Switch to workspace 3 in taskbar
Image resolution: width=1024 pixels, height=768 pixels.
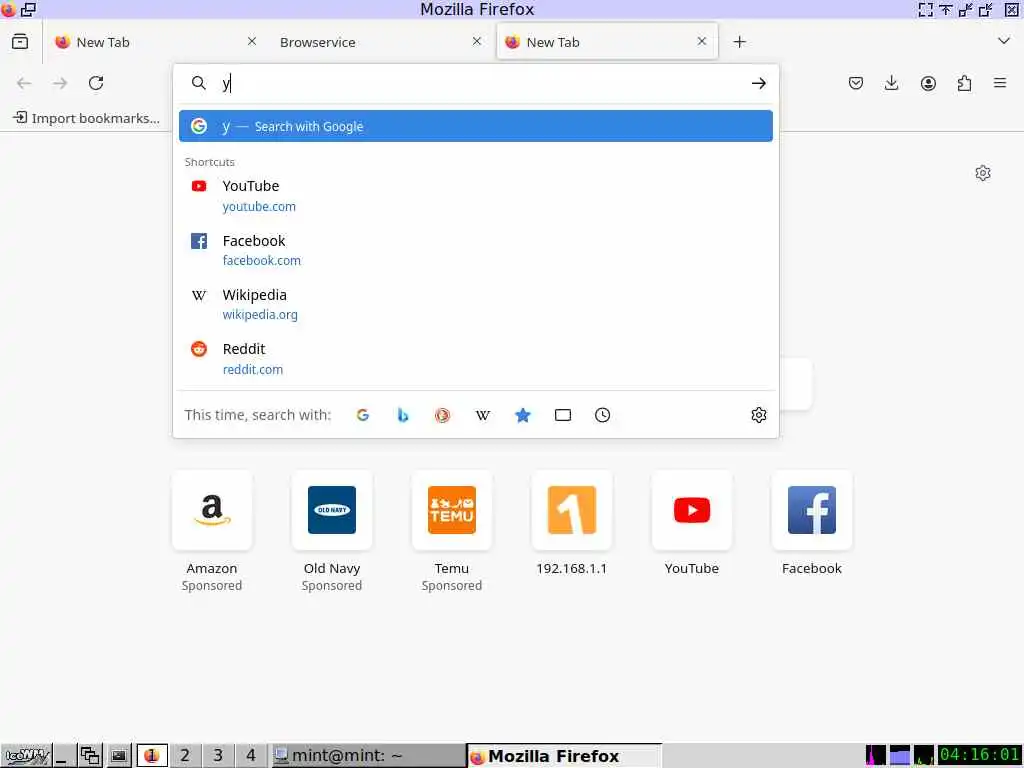click(218, 756)
